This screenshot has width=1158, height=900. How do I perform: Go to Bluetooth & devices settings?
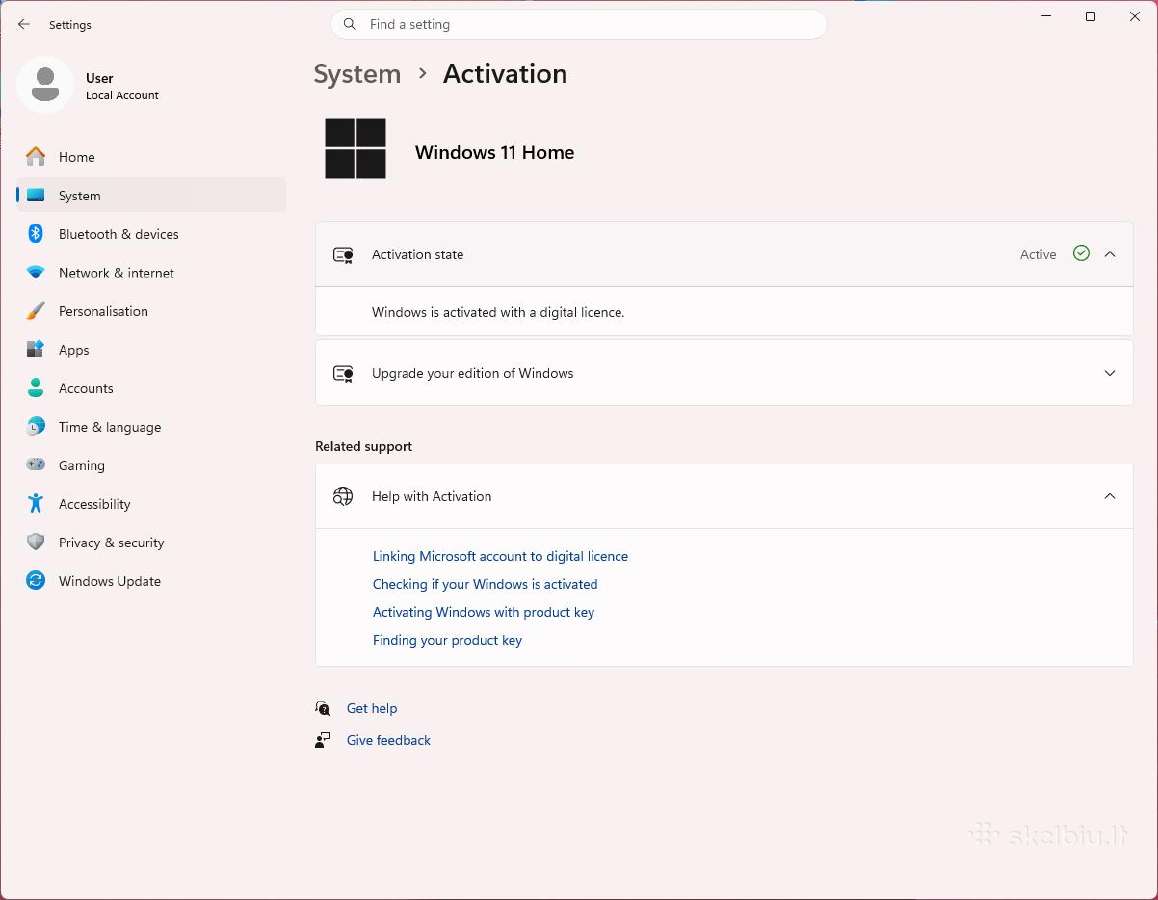[x=151, y=234]
